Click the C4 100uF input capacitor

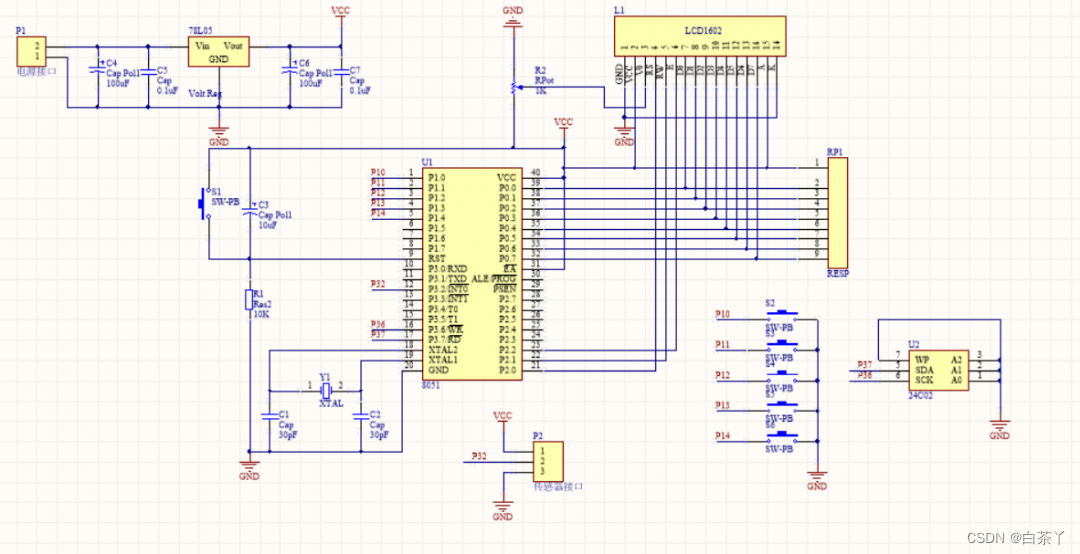pos(98,71)
